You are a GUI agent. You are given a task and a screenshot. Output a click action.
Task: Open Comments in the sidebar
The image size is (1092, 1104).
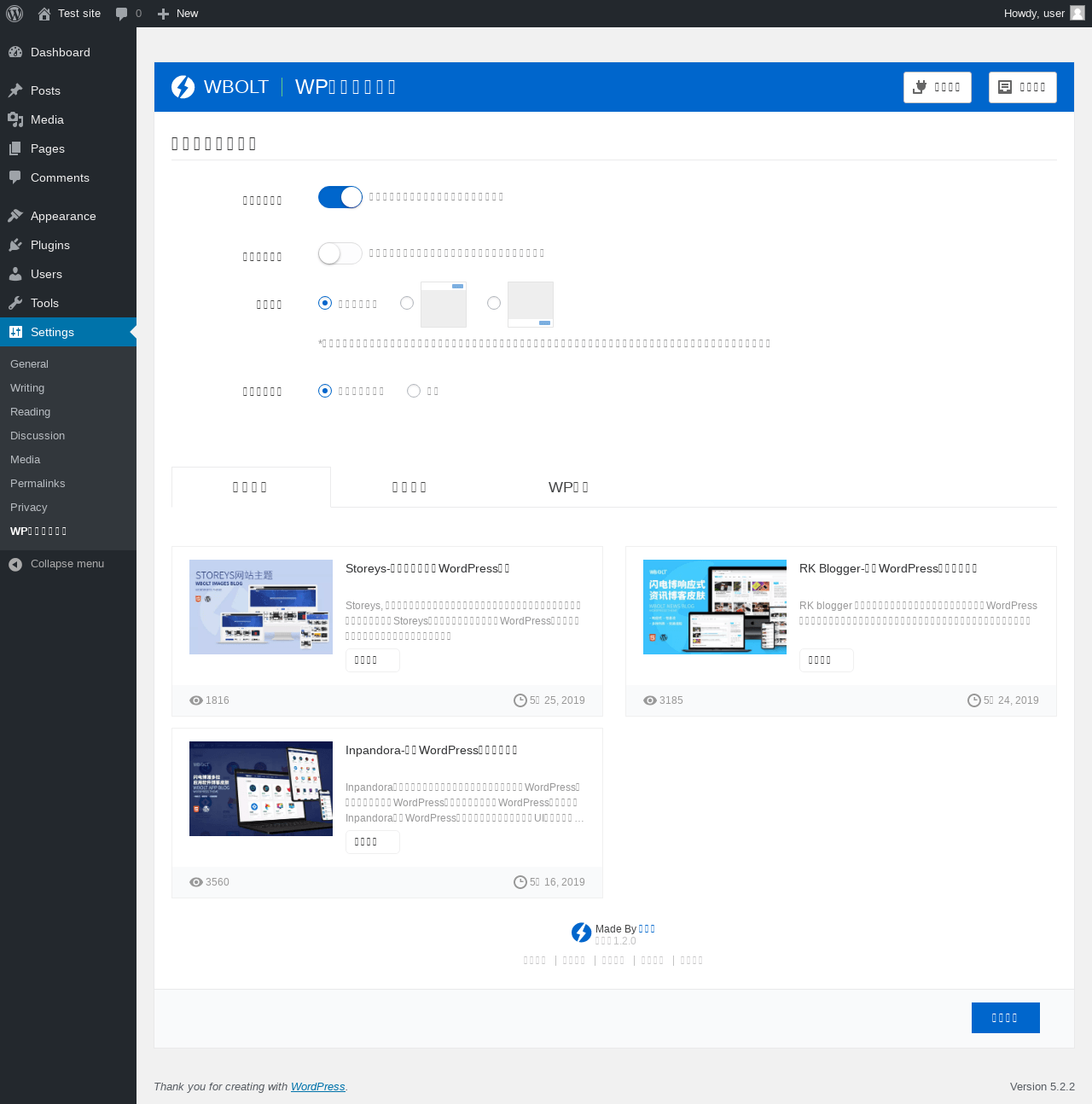coord(68,177)
